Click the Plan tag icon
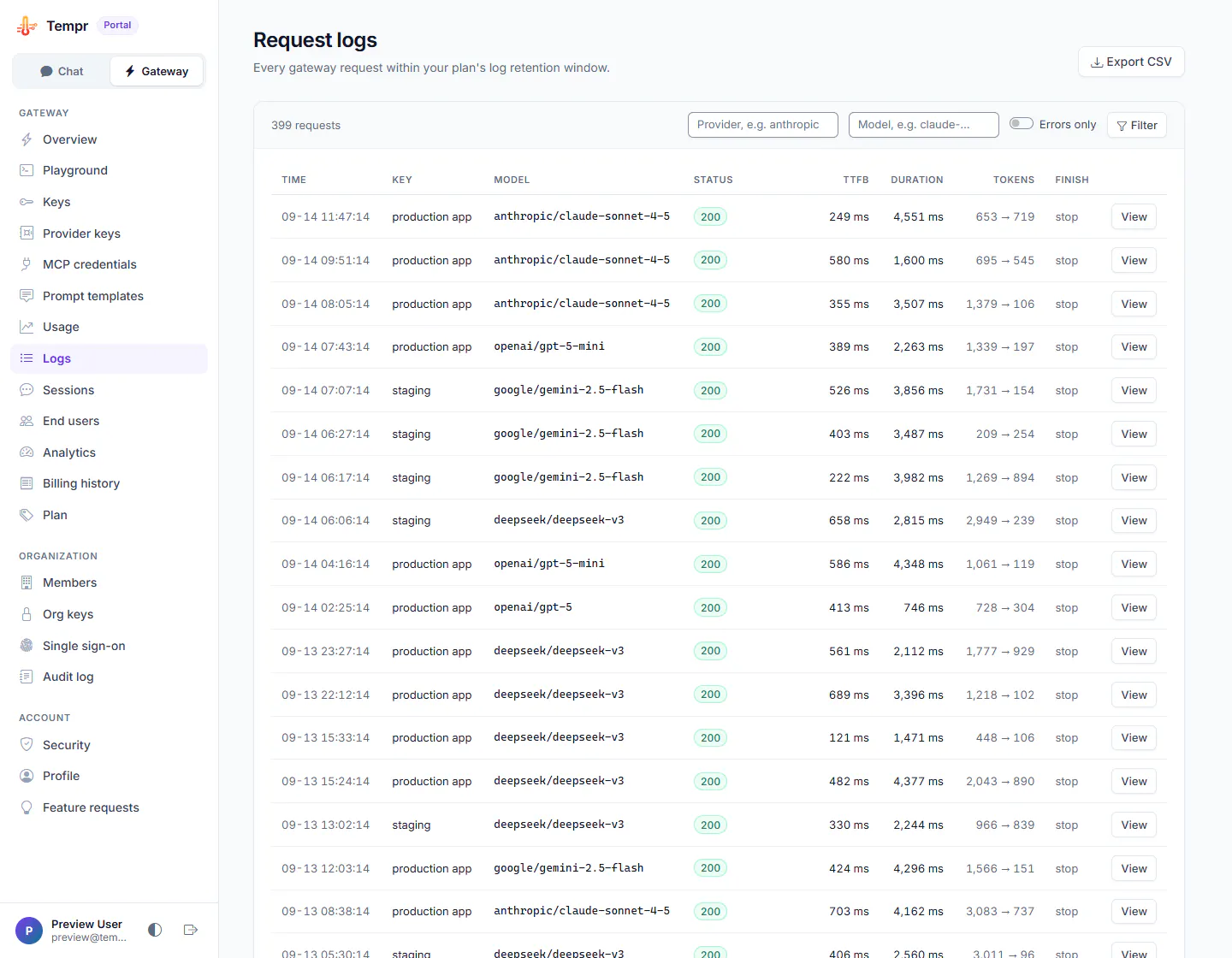Viewport: 1232px width, 958px height. point(27,515)
